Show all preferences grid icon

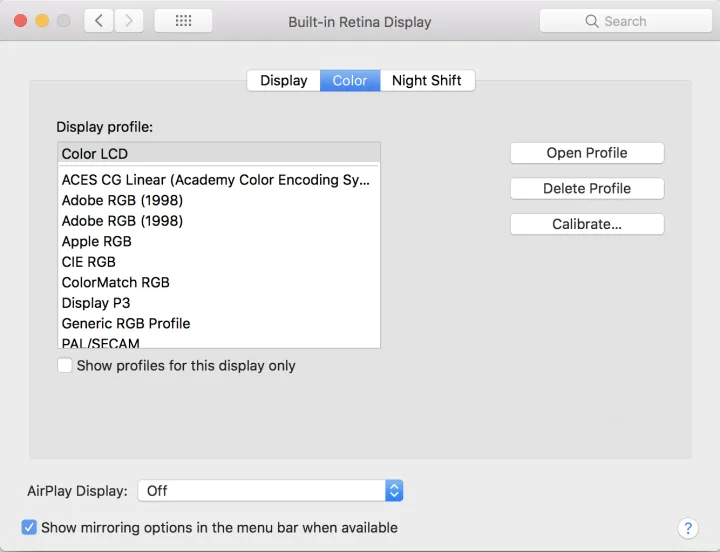183,21
